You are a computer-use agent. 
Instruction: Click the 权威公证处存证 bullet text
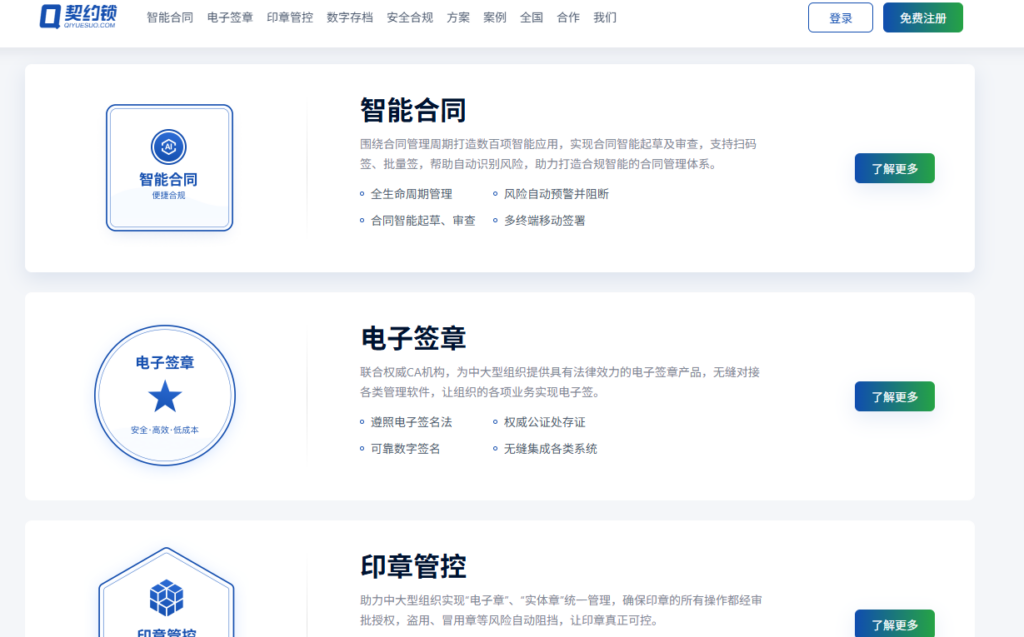(545, 422)
